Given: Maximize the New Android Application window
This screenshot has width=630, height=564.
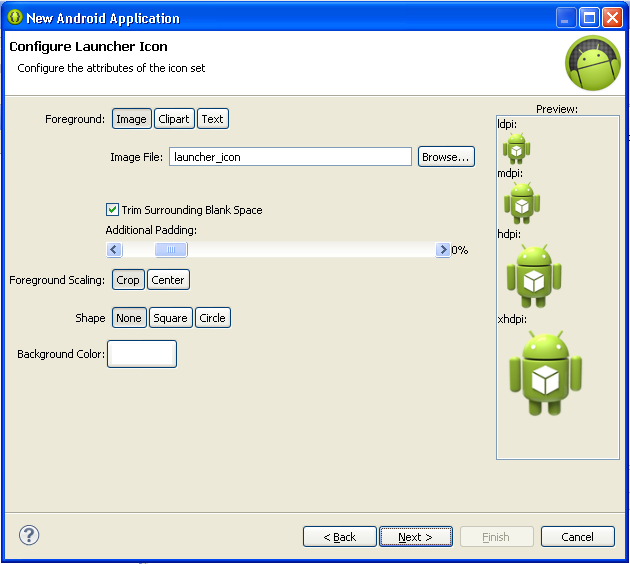Looking at the screenshot, I should pyautogui.click(x=589, y=18).
